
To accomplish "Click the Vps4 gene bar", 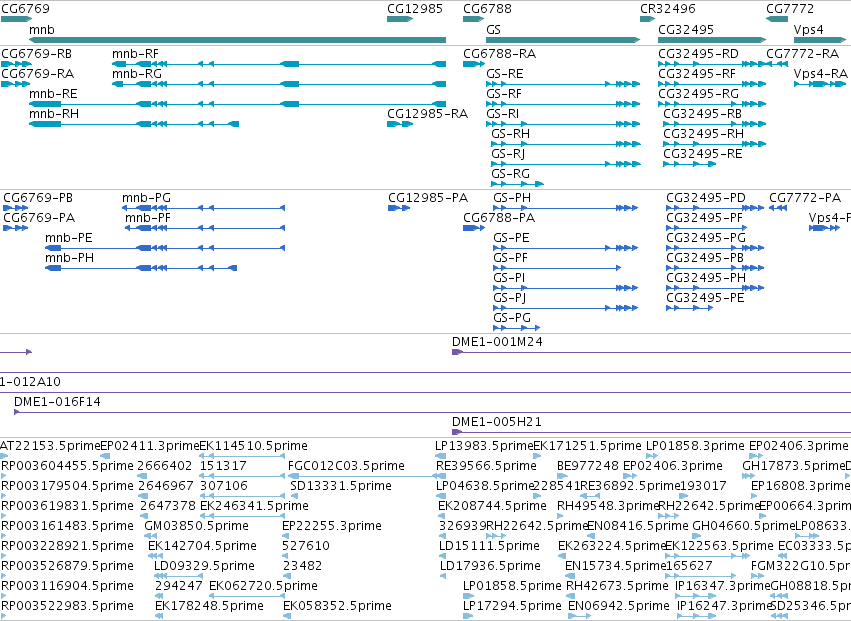I will [820, 40].
